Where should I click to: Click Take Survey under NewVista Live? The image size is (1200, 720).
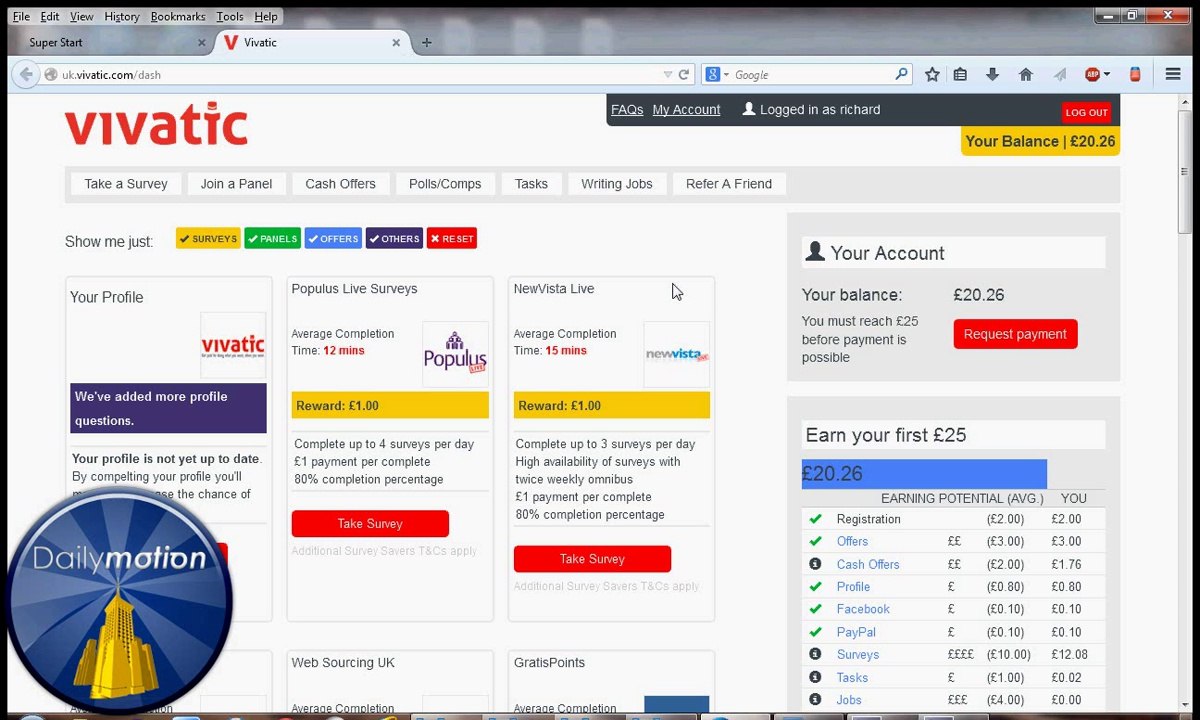click(592, 559)
